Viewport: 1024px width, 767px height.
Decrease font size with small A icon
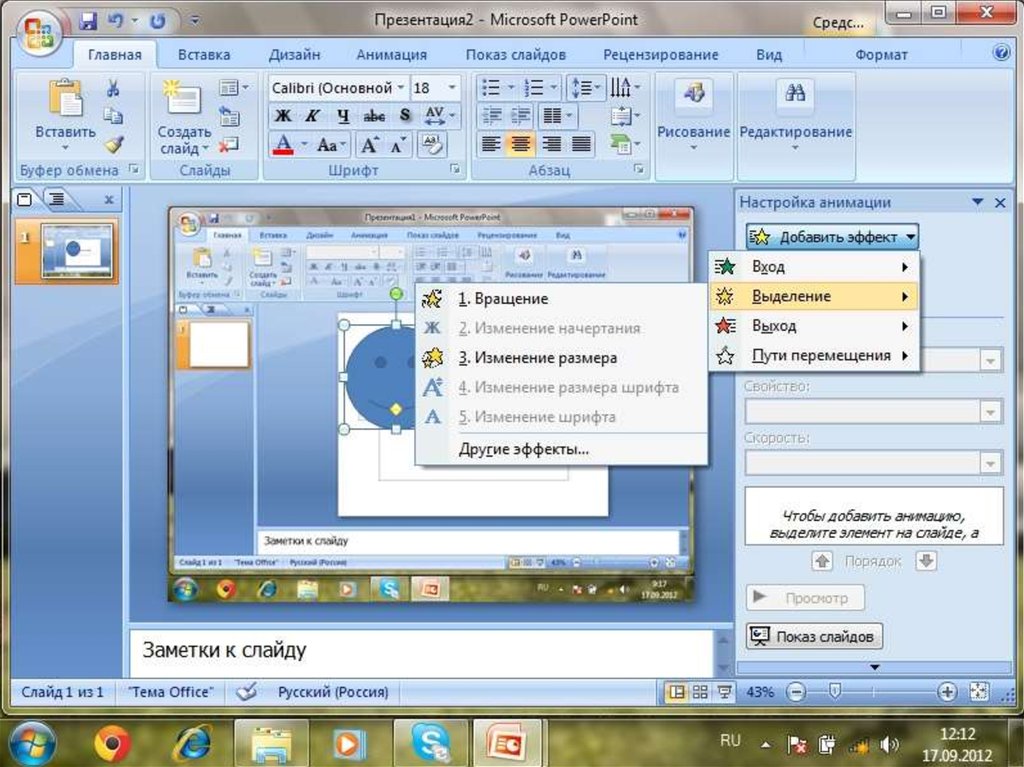(398, 144)
